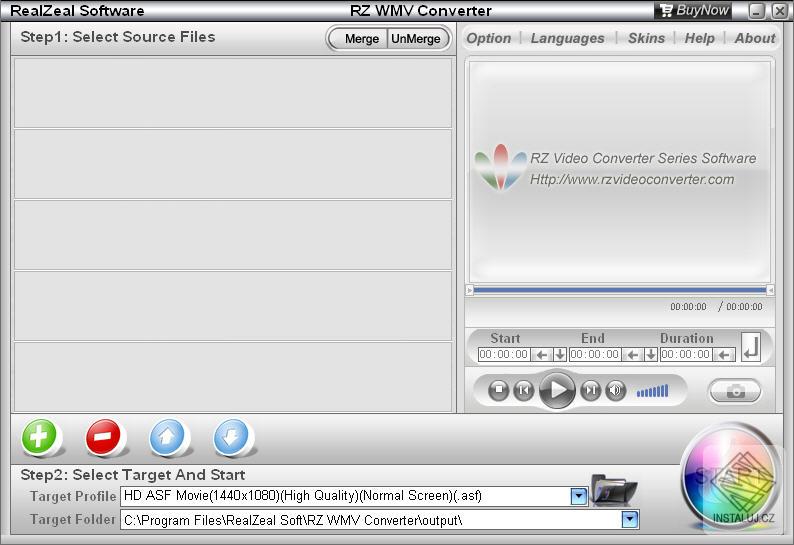Click the video seek progress bar
The image size is (794, 545).
pyautogui.click(x=620, y=290)
